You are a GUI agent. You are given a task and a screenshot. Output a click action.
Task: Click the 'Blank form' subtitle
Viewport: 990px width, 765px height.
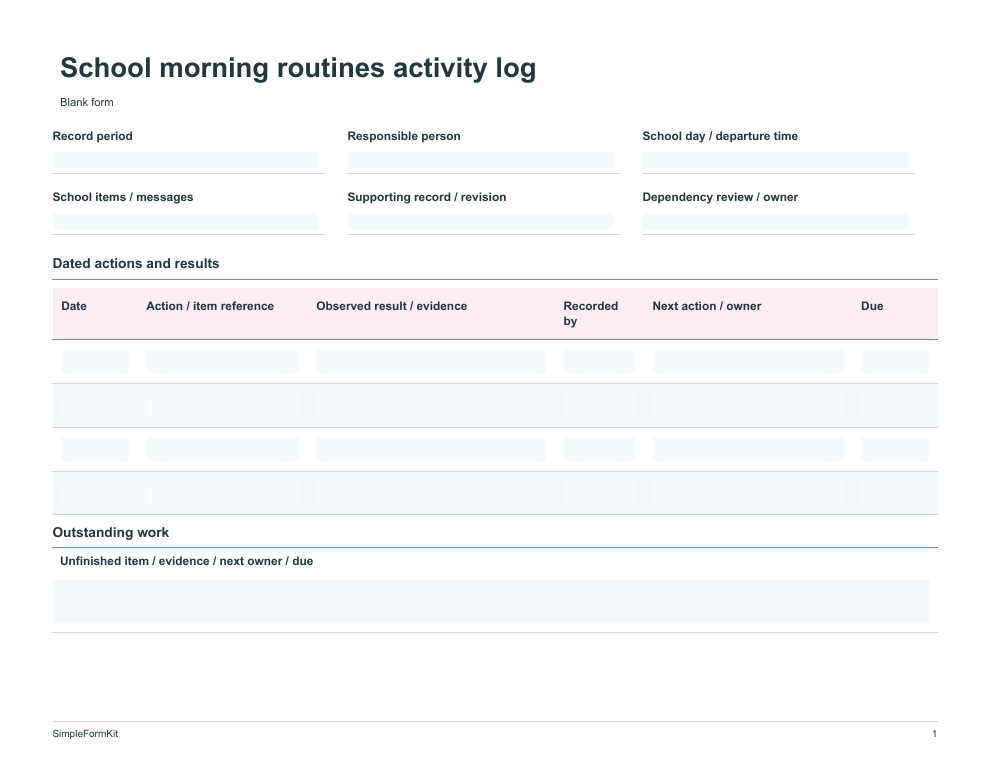[x=86, y=102]
